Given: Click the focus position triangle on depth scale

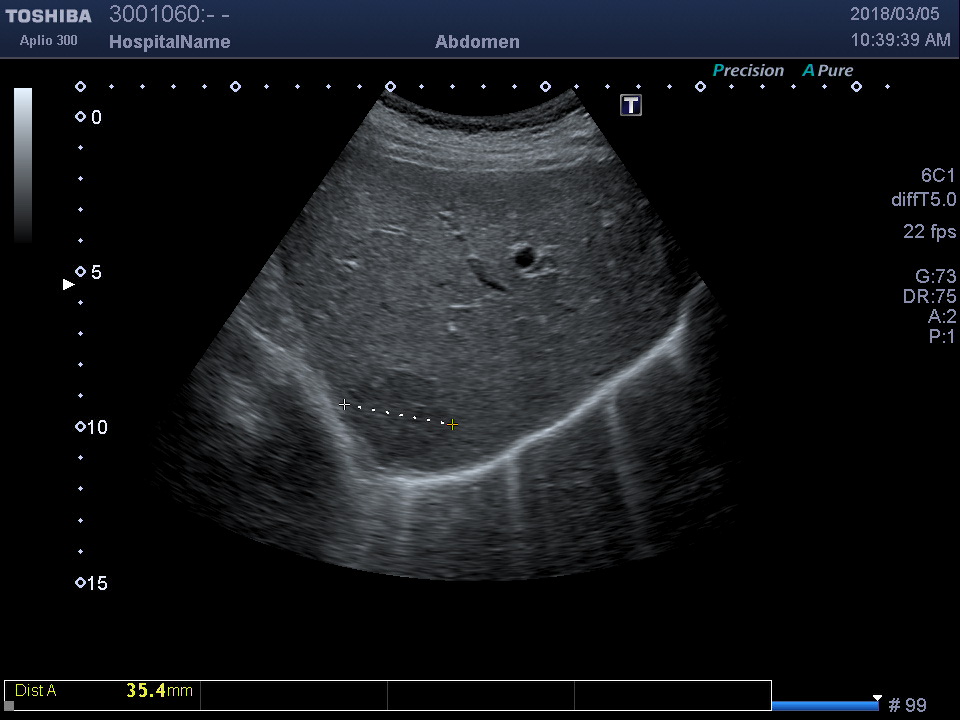Looking at the screenshot, I should click(69, 285).
